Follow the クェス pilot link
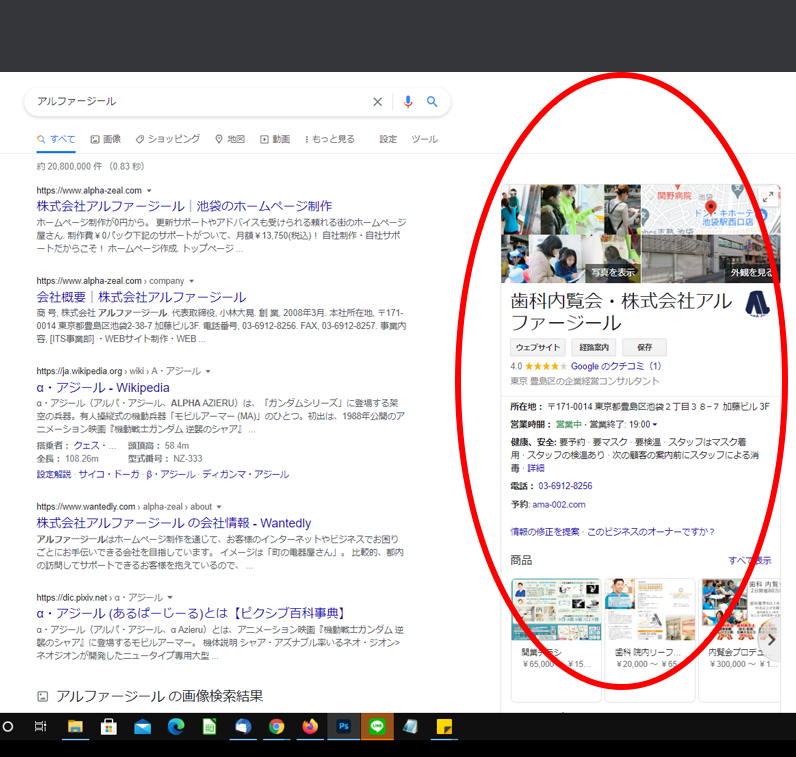The width and height of the screenshot is (796, 757). coord(94,446)
